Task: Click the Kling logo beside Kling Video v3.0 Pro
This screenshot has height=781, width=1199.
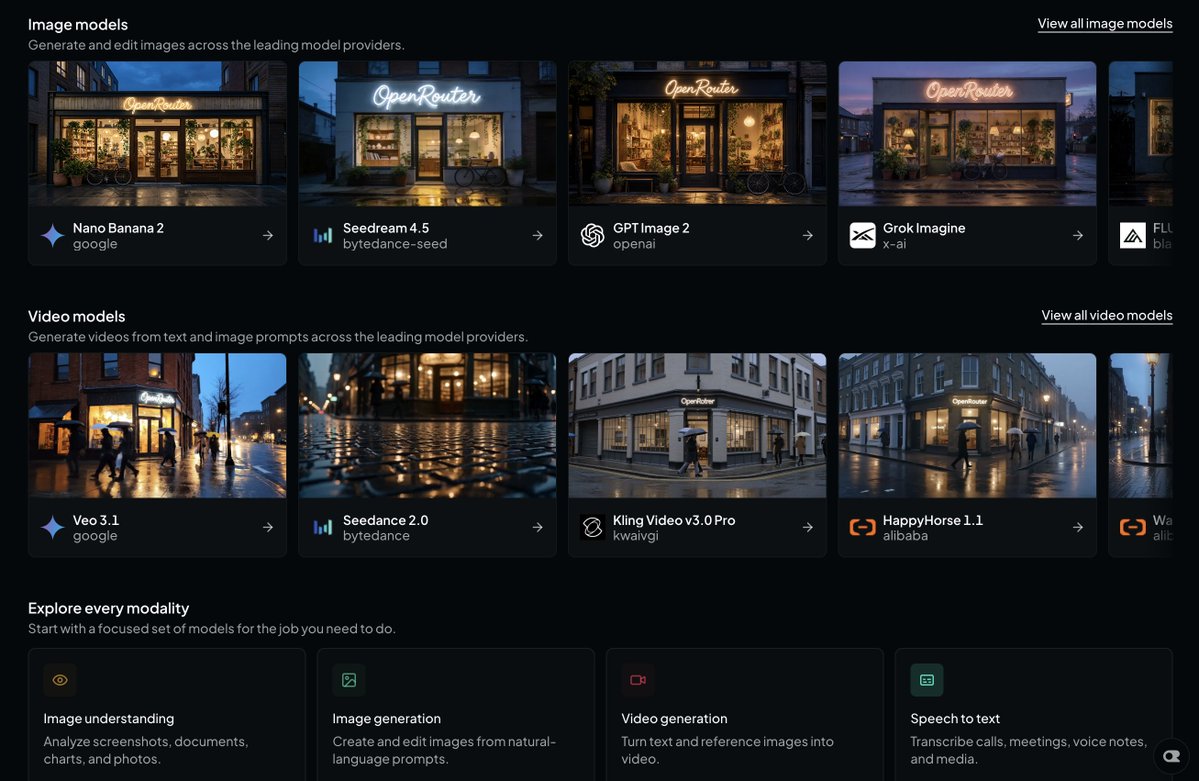Action: (593, 527)
